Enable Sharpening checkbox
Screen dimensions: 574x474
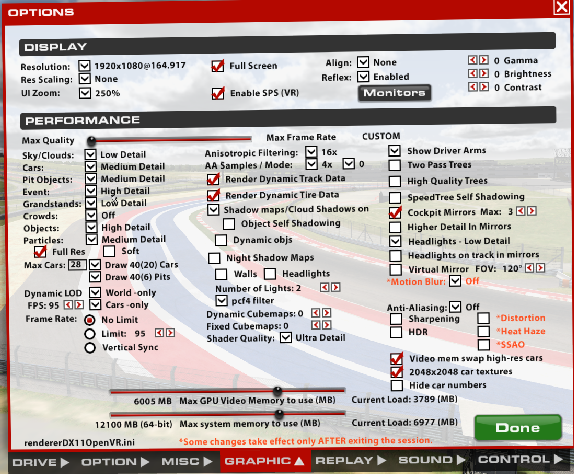coord(396,319)
